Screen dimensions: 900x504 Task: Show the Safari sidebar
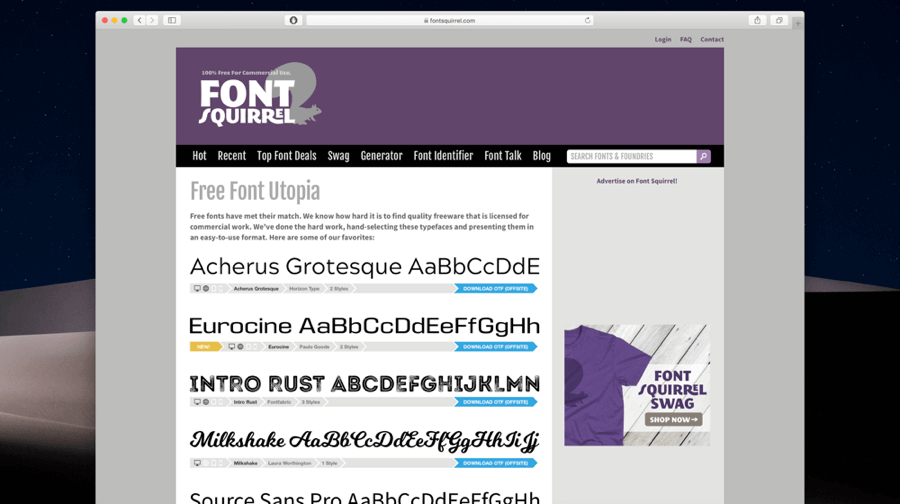(172, 20)
